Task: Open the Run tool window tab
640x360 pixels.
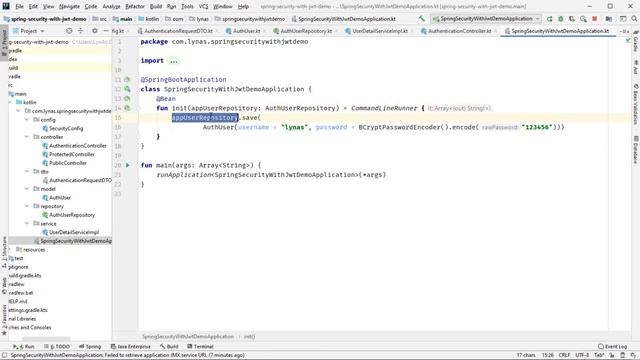Action: tap(24, 347)
